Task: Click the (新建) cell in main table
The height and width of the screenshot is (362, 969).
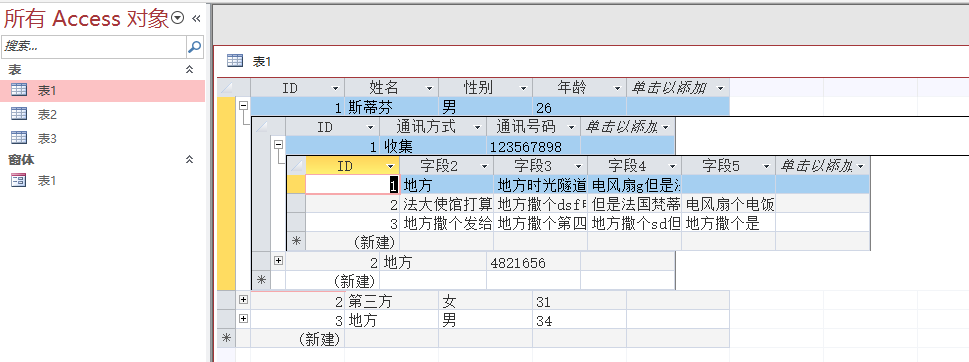Action: (x=298, y=339)
